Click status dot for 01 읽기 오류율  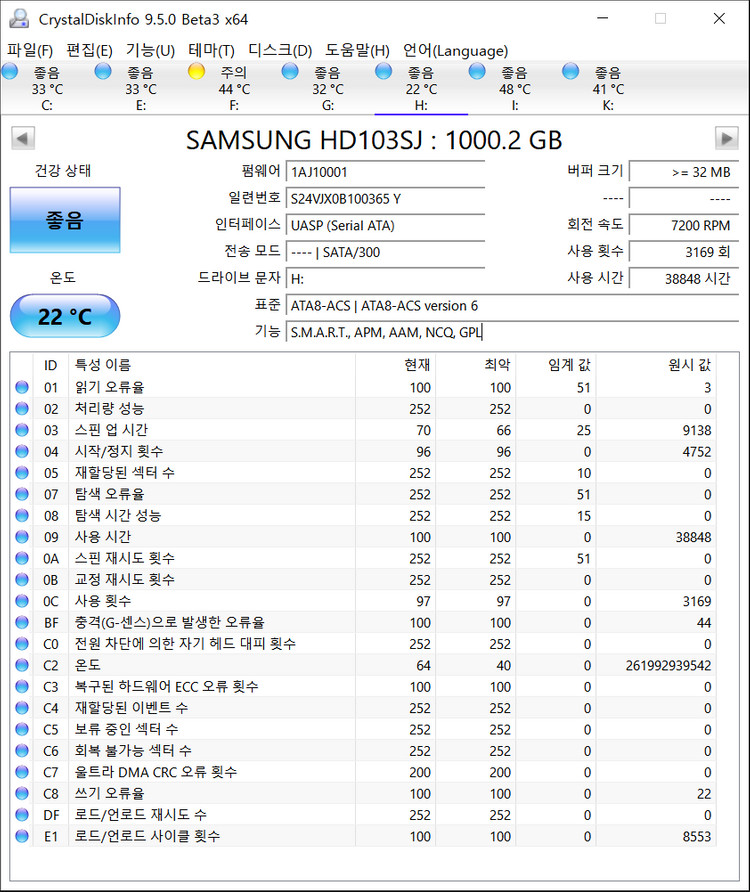pos(22,387)
